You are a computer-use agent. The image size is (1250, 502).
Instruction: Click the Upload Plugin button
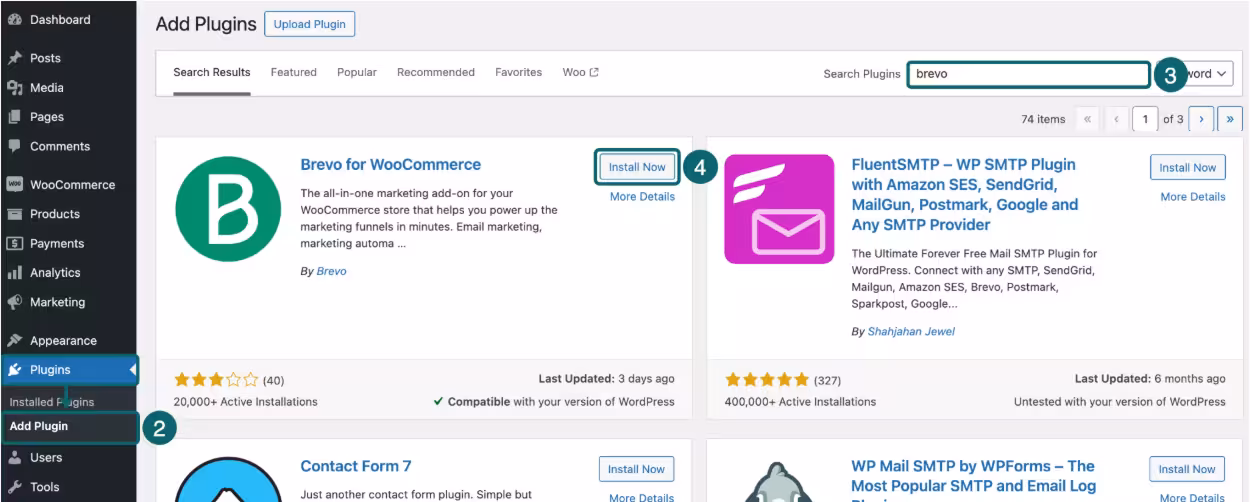[310, 24]
